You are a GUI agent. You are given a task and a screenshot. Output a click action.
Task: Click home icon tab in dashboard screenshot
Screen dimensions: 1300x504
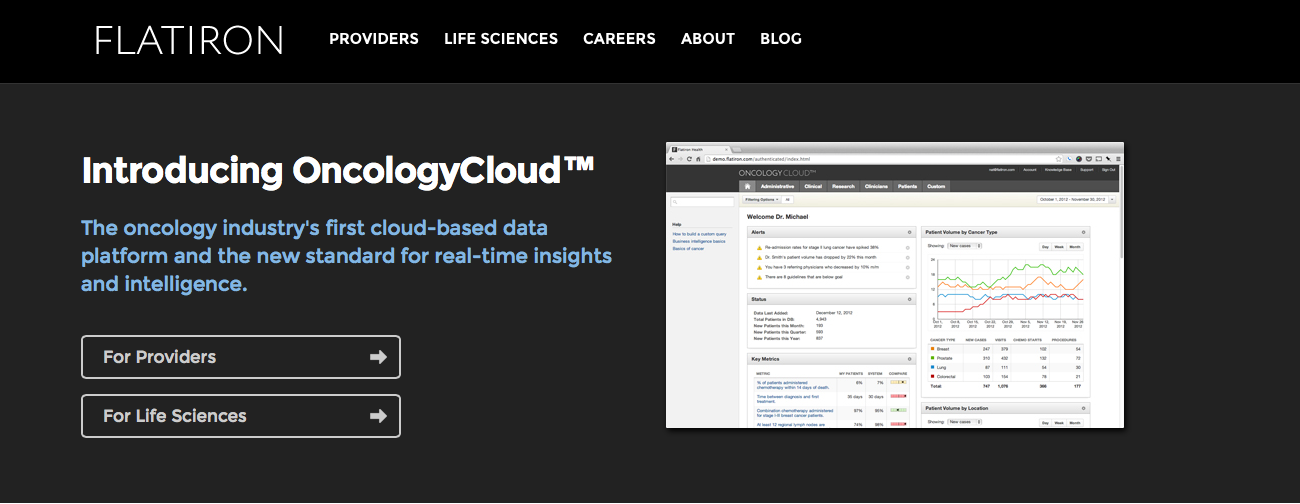[747, 186]
